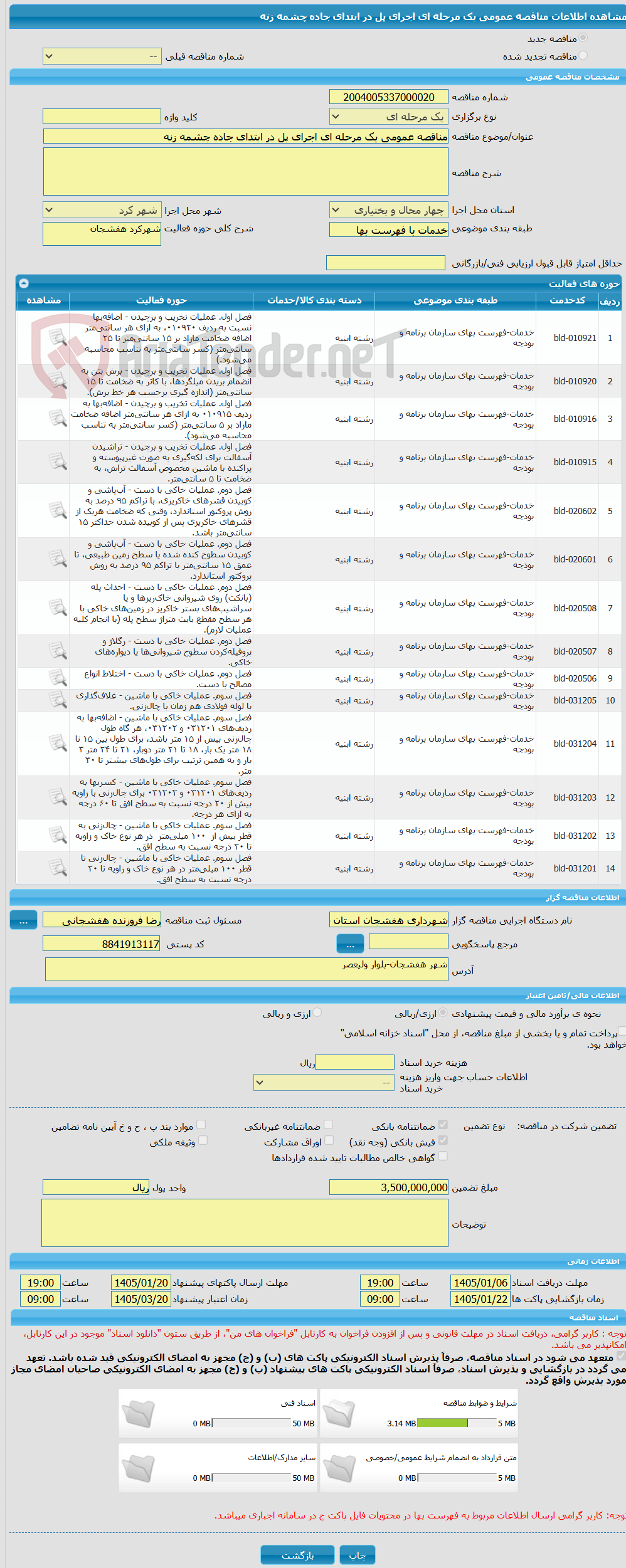Tick the وثیقه ملکی checkbox
626x1568 pixels.
click(x=203, y=1141)
